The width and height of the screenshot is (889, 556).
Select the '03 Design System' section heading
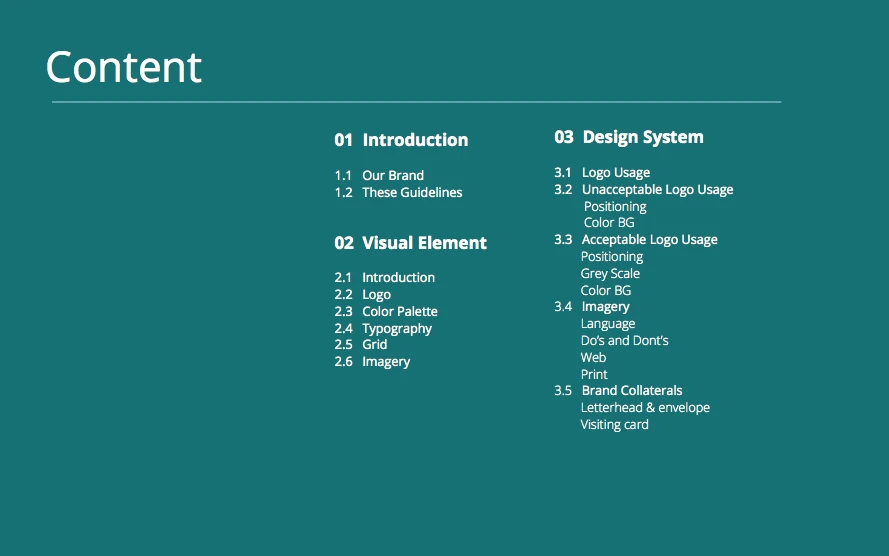(x=629, y=137)
